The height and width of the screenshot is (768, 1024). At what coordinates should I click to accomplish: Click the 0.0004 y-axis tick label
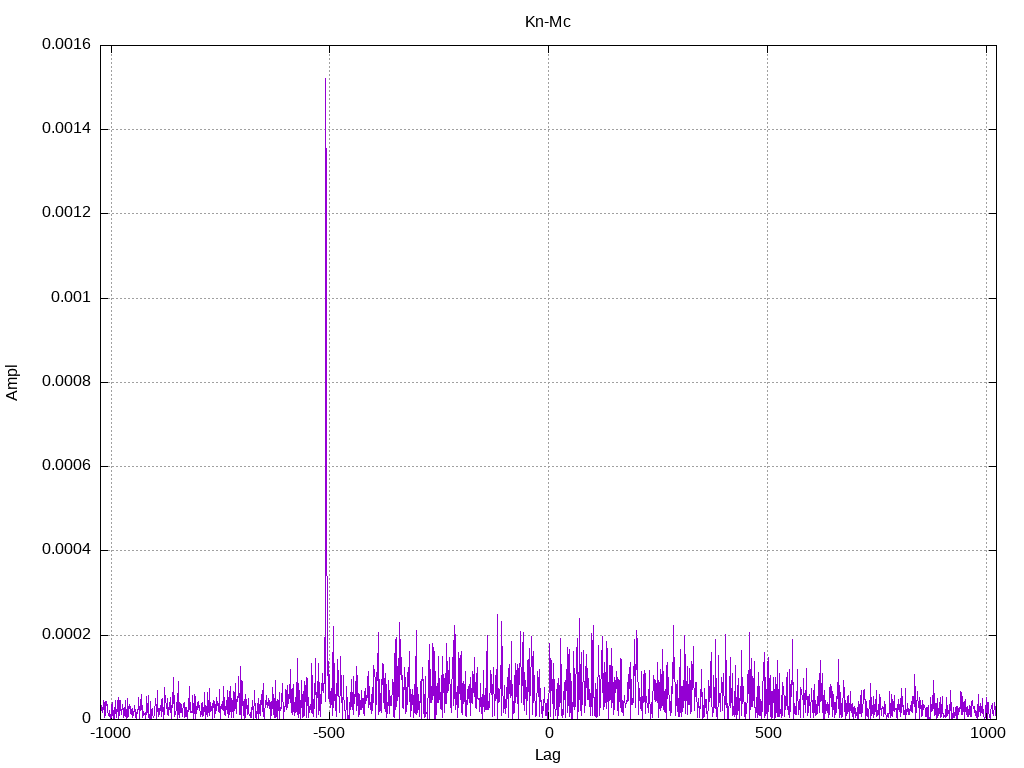click(x=66, y=550)
